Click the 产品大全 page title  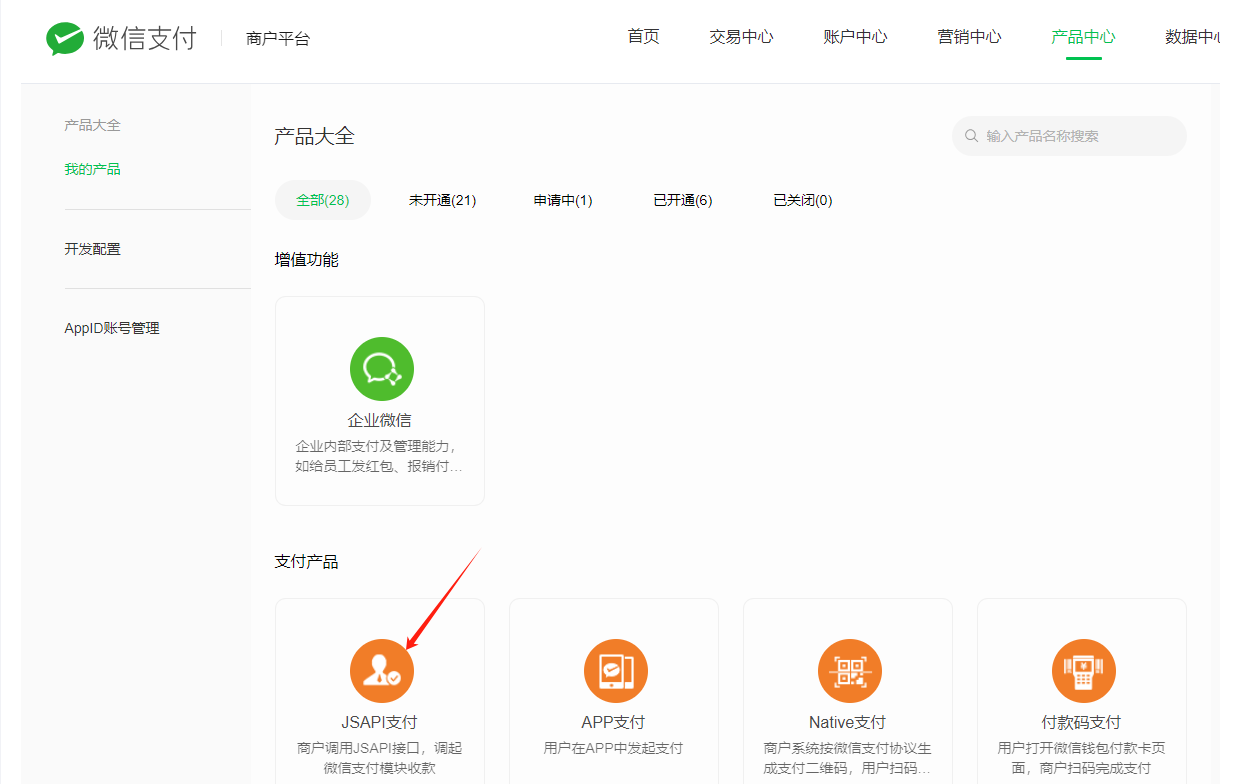pos(314,137)
